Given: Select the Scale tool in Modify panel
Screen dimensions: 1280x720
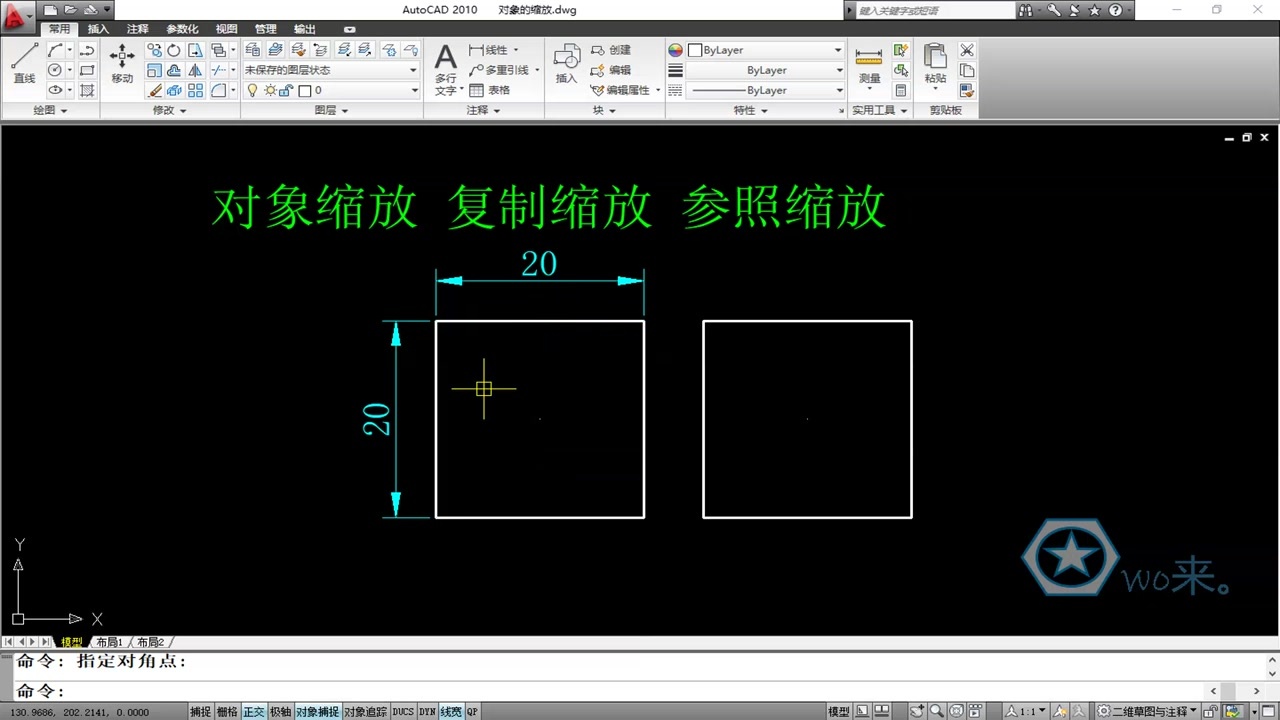Looking at the screenshot, I should coord(155,71).
